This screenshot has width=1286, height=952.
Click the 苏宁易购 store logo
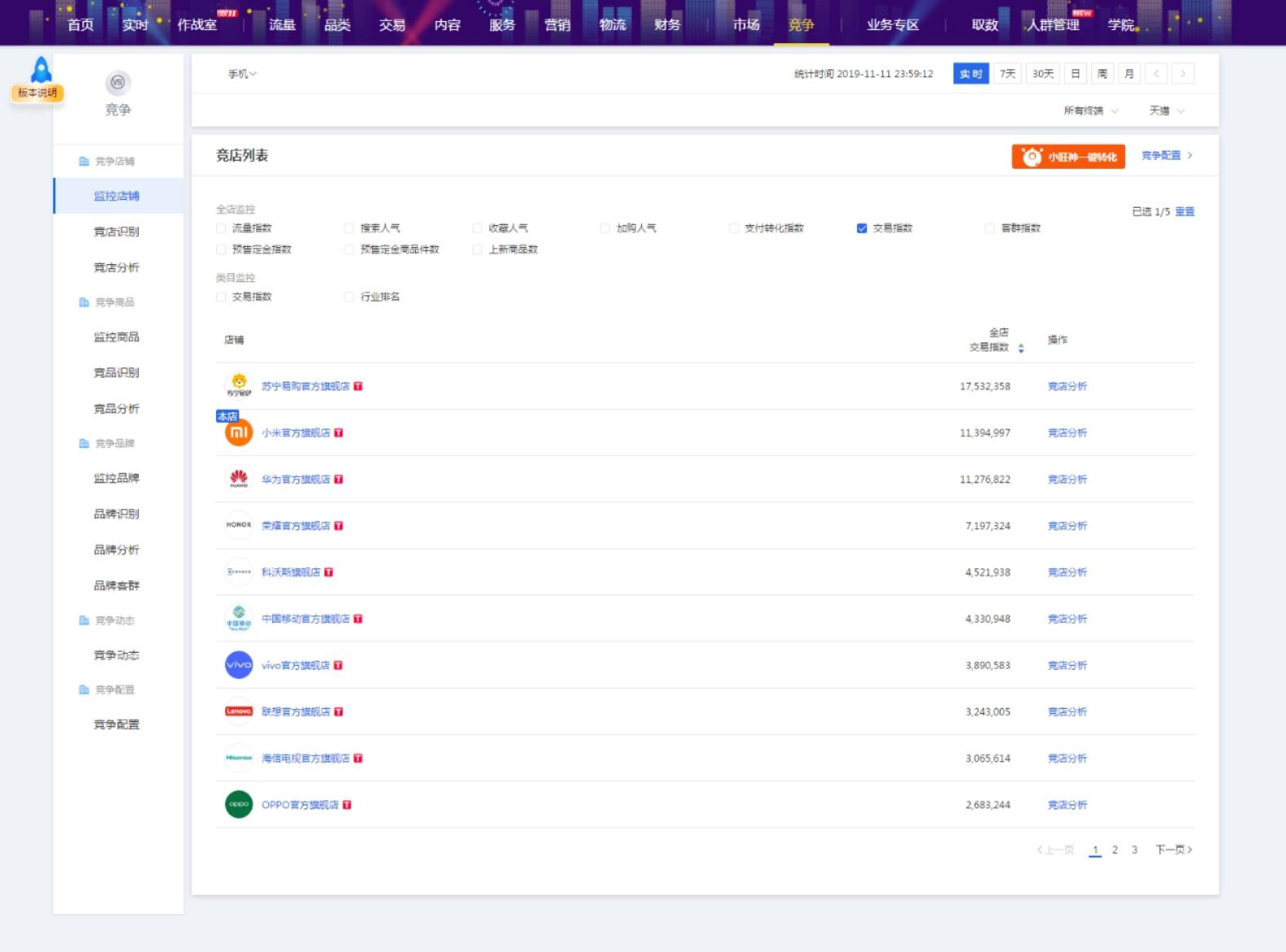tap(239, 386)
